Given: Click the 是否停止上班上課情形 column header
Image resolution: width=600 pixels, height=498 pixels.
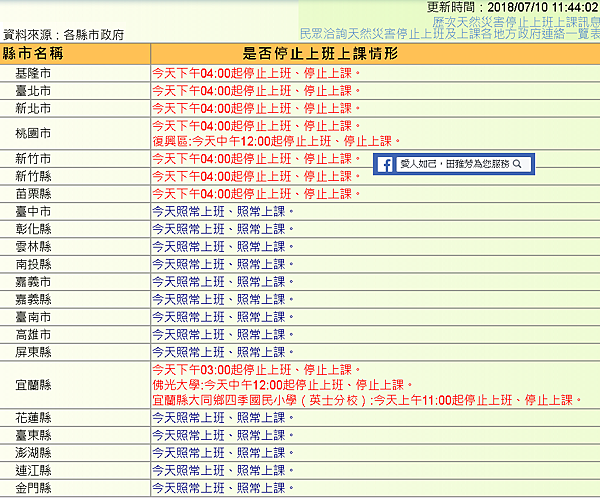Looking at the screenshot, I should click(x=320, y=54).
